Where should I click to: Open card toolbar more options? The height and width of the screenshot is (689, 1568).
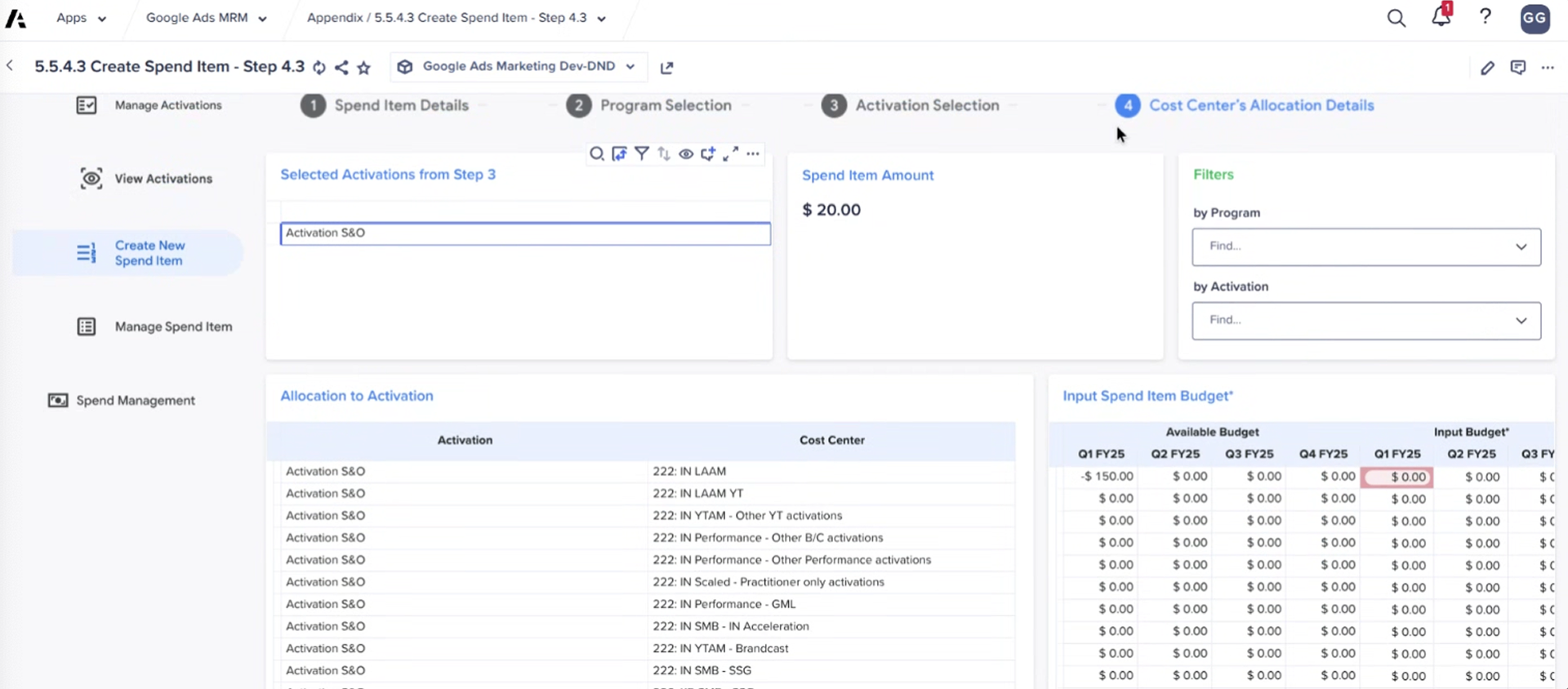753,153
